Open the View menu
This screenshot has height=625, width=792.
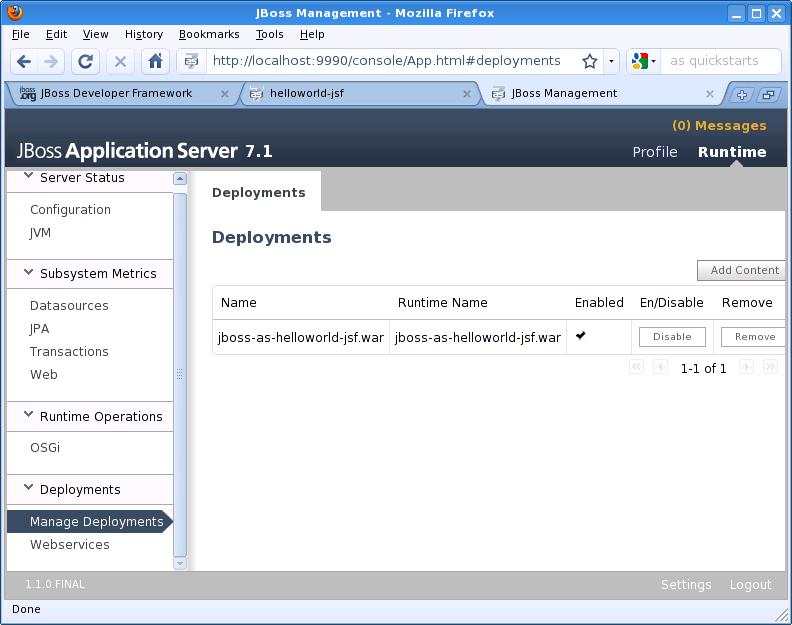(95, 34)
